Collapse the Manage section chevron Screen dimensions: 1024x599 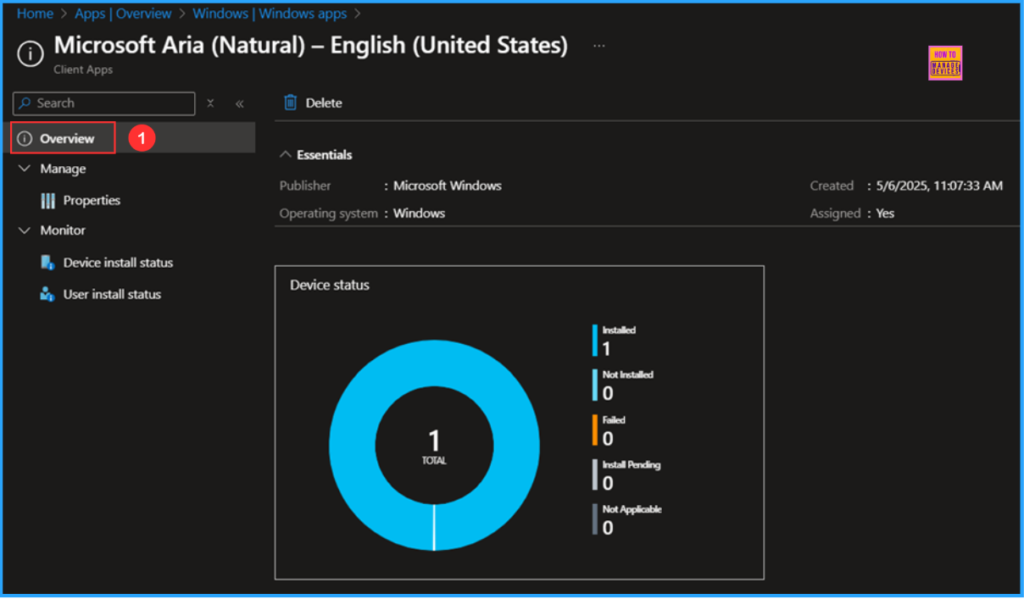click(25, 169)
